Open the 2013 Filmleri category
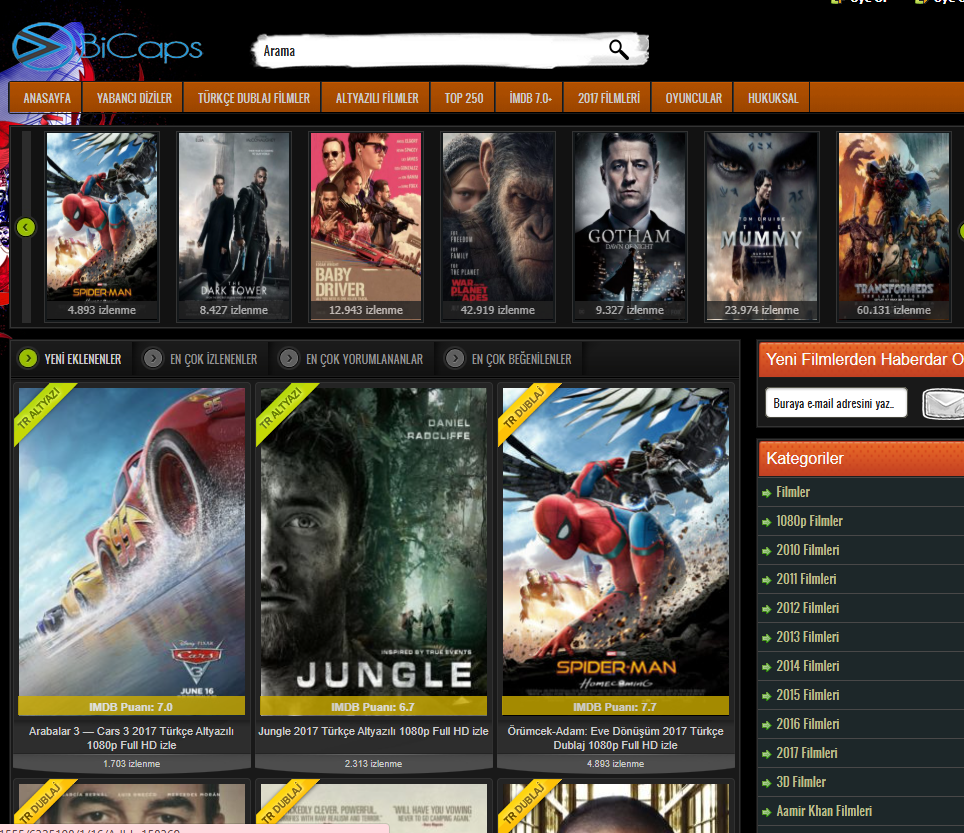964x833 pixels. [807, 636]
